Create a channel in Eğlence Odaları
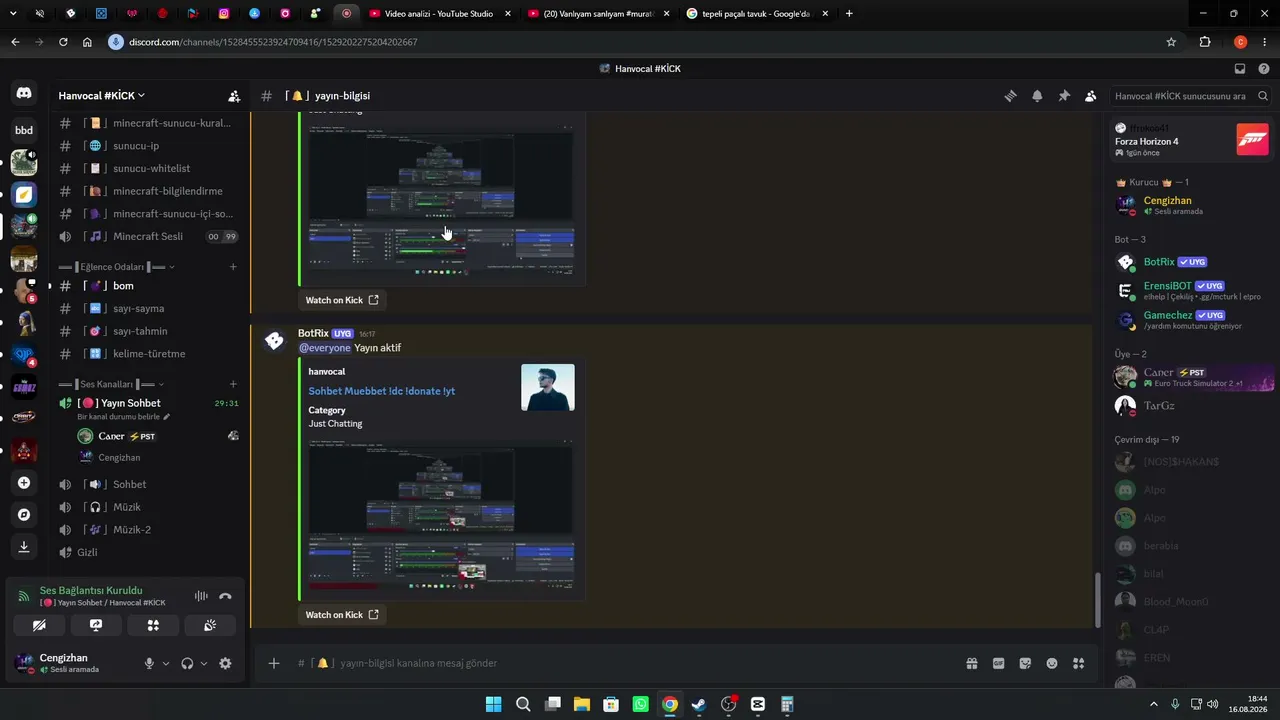The image size is (1280, 720). [x=233, y=267]
